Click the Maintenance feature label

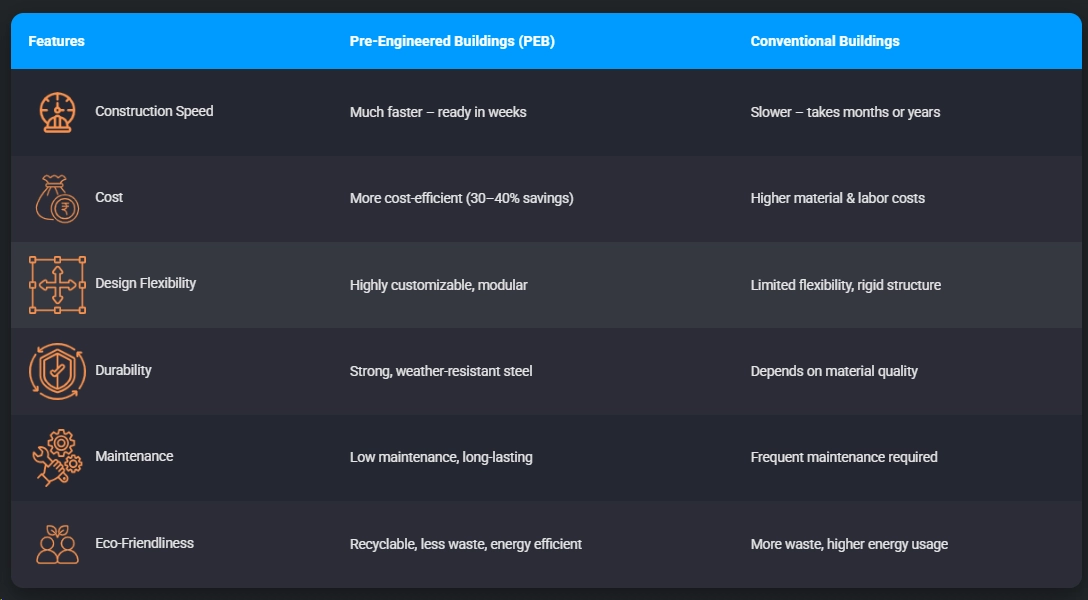134,456
